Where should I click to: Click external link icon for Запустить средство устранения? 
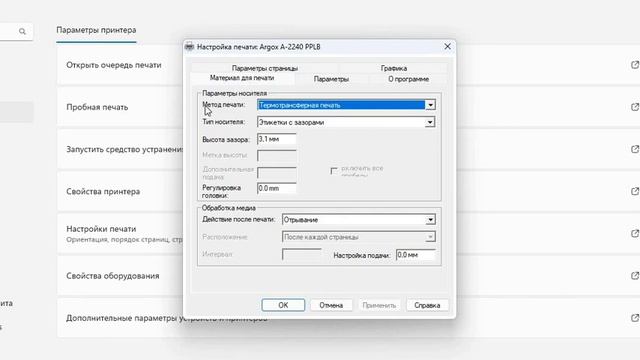[635, 149]
